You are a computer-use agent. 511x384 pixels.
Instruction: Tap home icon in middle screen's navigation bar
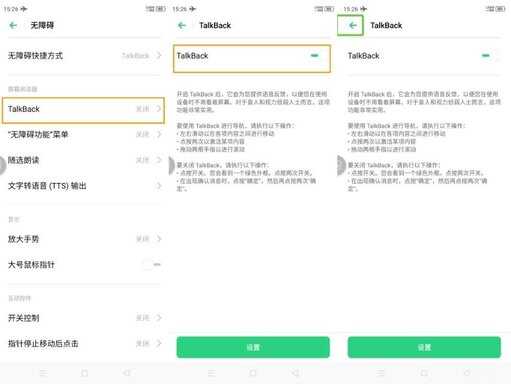coord(253,373)
